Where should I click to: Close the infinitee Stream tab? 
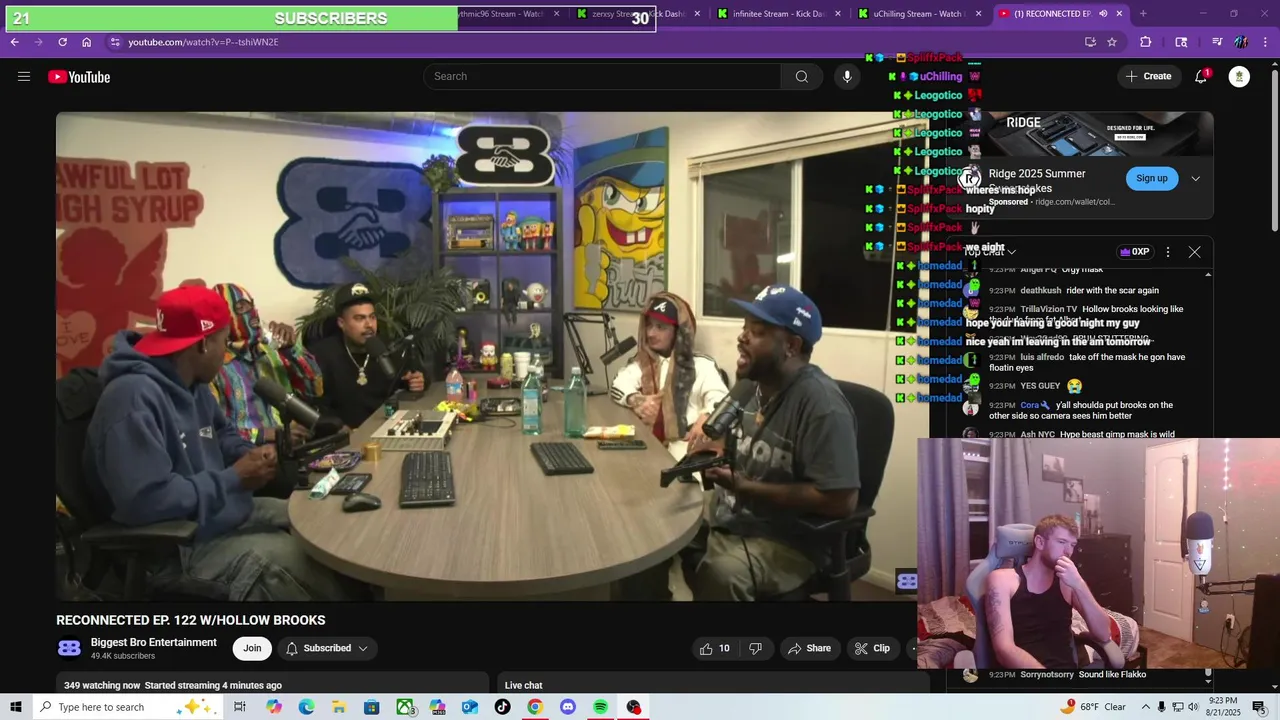pos(837,14)
